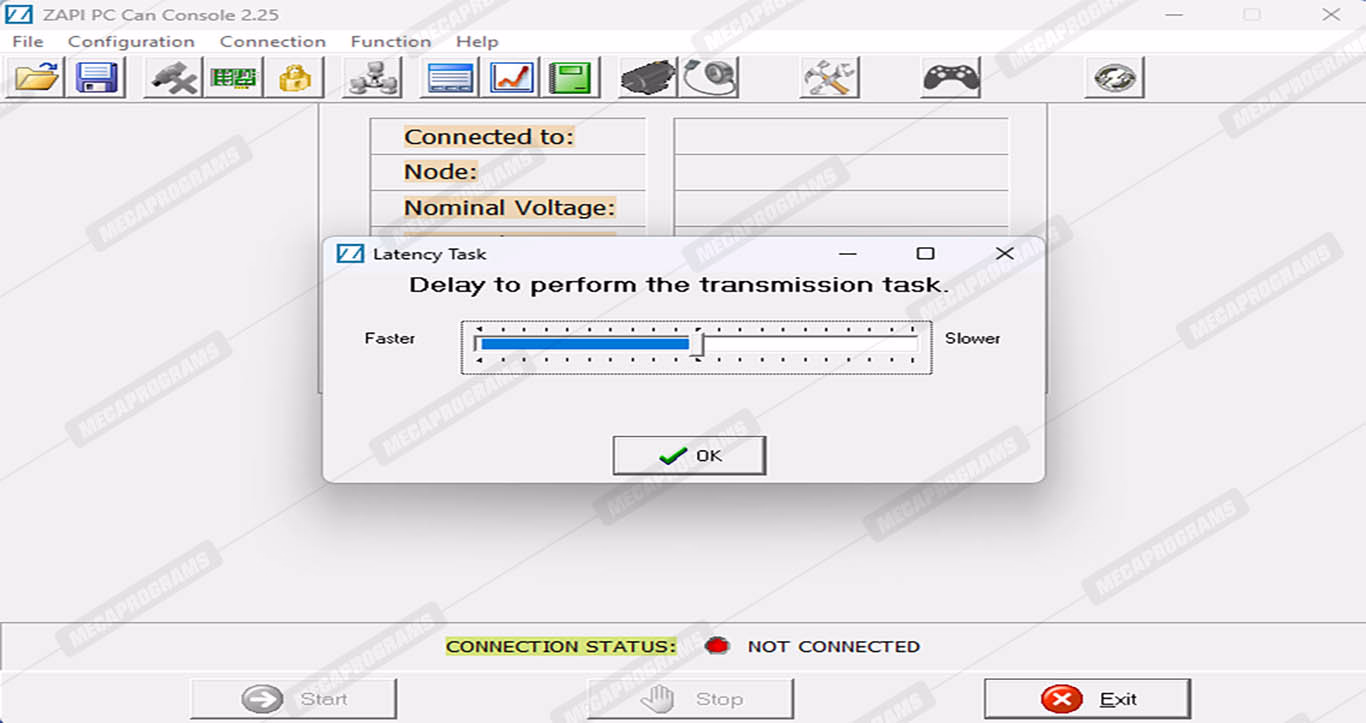Click the floppy disk save icon

[96, 77]
